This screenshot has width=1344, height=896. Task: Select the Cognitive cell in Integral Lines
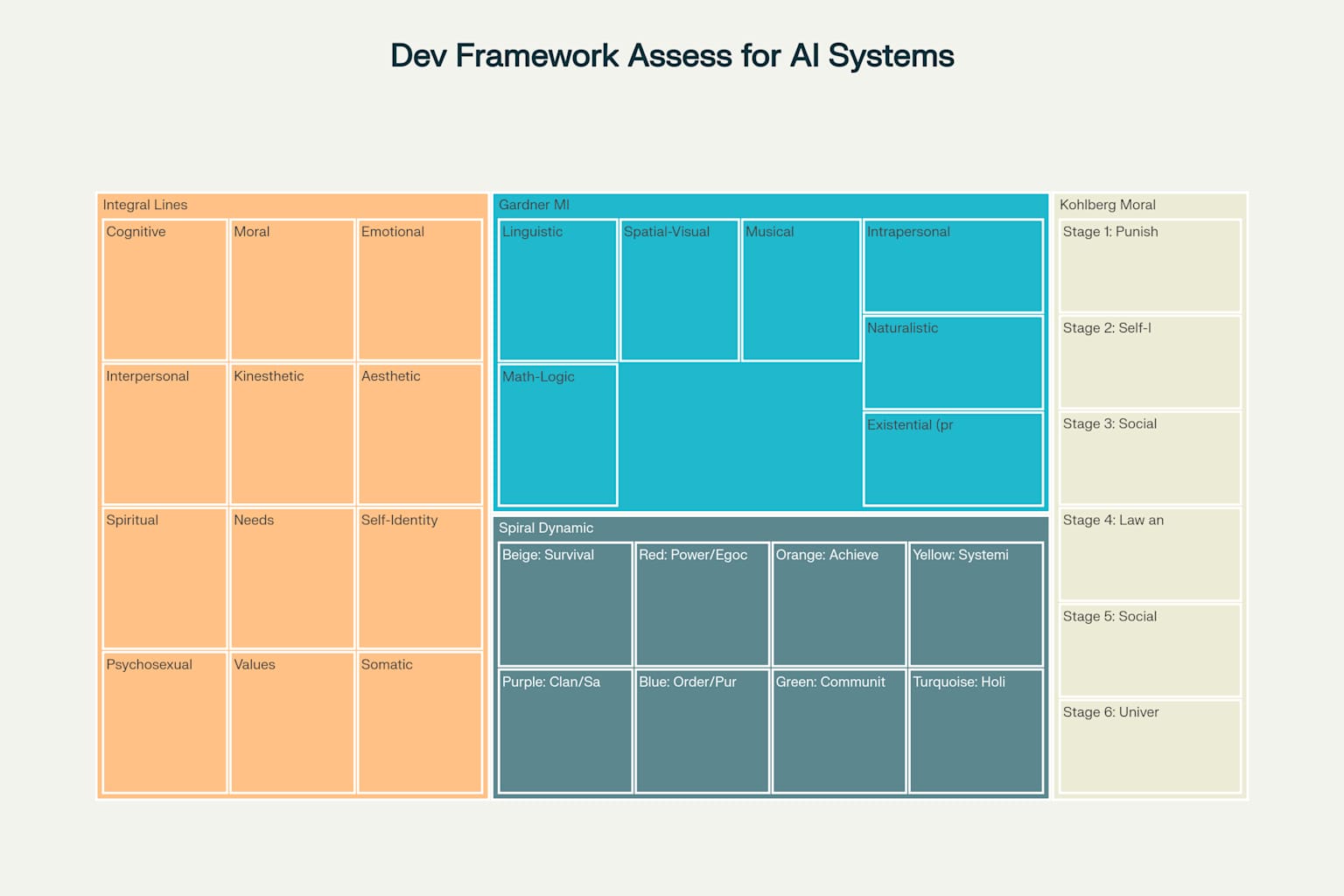coord(164,290)
